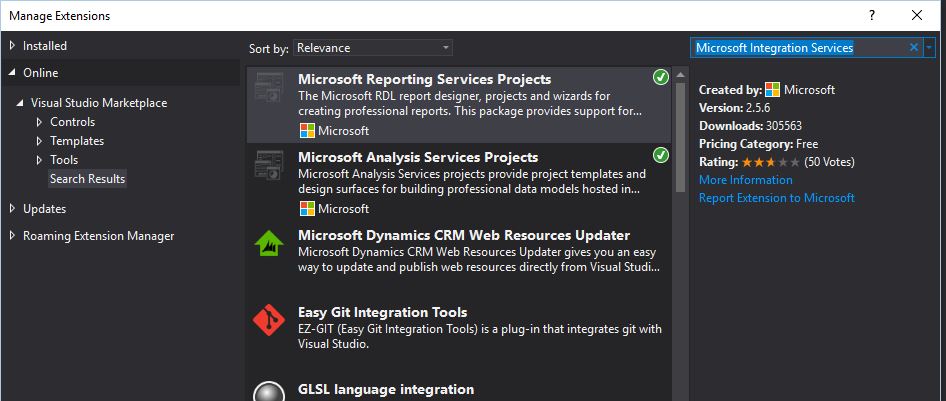Image resolution: width=946 pixels, height=401 pixels.
Task: Click the Microsoft logo beside Created by
Action: [x=772, y=90]
